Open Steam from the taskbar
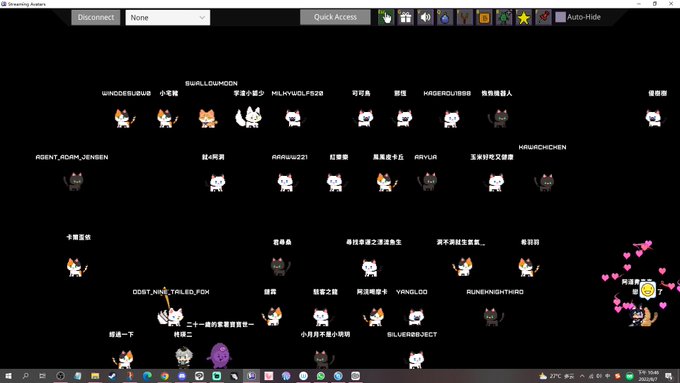 (112, 376)
